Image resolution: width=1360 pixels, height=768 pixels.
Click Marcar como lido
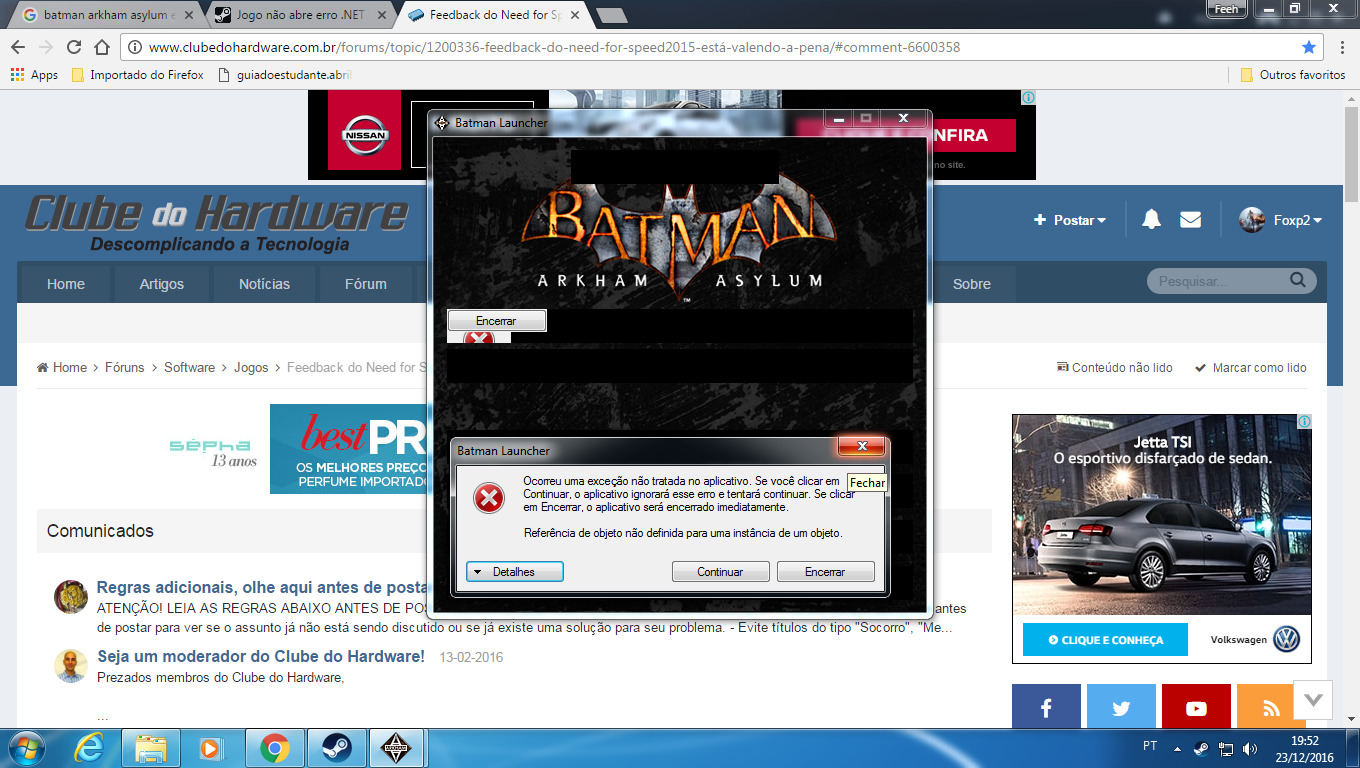click(x=1251, y=368)
